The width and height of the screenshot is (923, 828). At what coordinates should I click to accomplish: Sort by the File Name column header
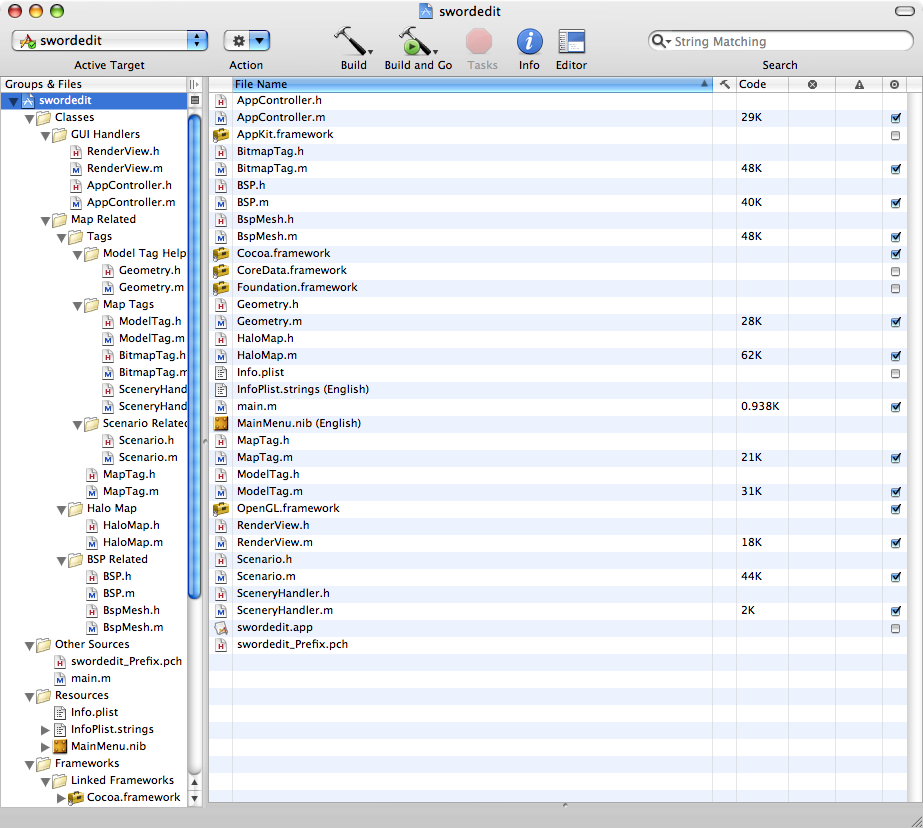coord(472,84)
